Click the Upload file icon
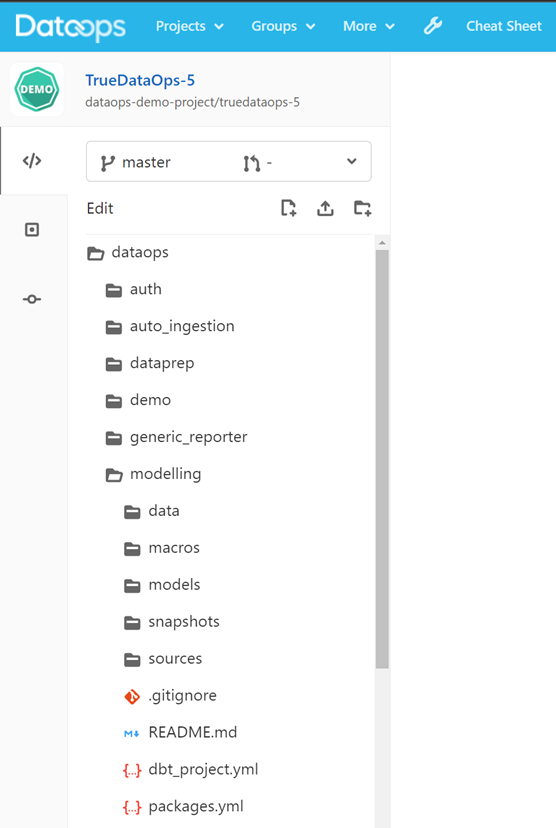556x828 pixels. point(325,208)
